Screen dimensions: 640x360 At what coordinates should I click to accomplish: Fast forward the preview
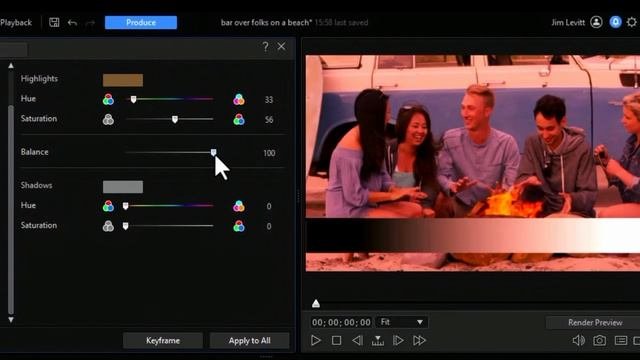[x=419, y=340]
